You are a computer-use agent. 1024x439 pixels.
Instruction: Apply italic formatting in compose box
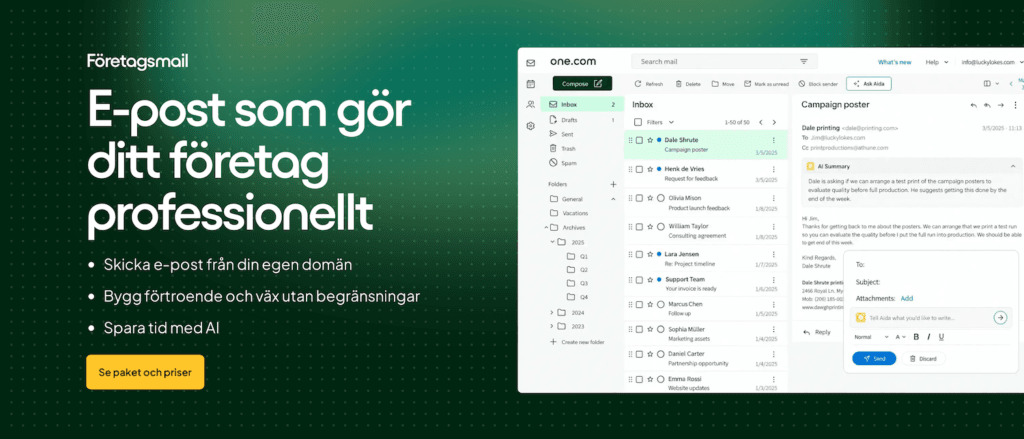pos(929,337)
